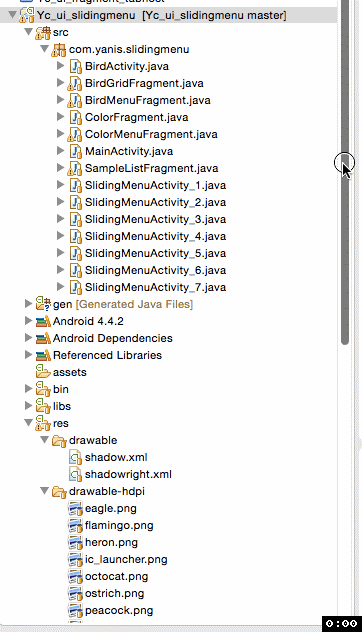The height and width of the screenshot is (632, 362).
Task: Click the octocat.png image icon
Action: tap(75, 576)
